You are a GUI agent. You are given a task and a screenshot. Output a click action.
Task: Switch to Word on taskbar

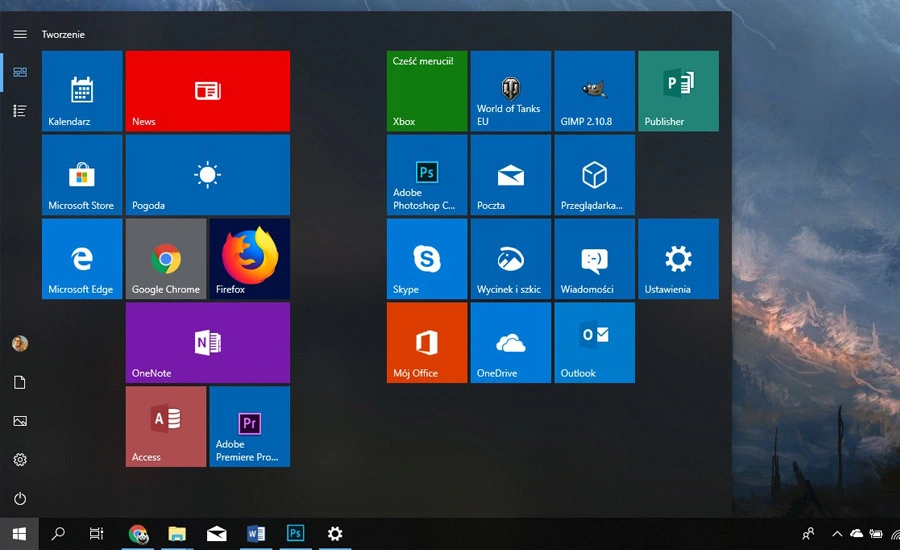coord(256,534)
